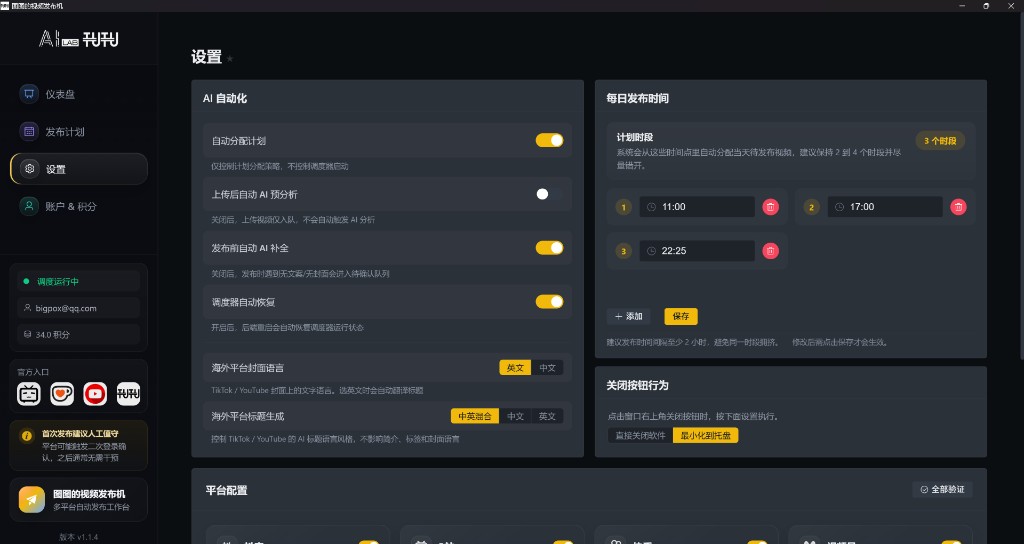Click the clock icon in 22:25 field
1024x544 pixels.
coord(651,251)
